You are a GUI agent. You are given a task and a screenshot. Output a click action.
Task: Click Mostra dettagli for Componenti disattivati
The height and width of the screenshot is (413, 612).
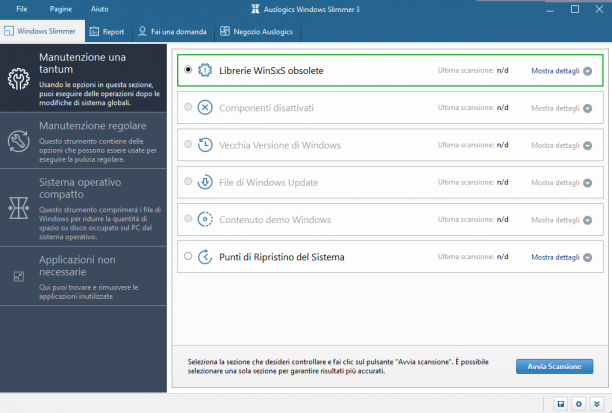[x=555, y=108]
